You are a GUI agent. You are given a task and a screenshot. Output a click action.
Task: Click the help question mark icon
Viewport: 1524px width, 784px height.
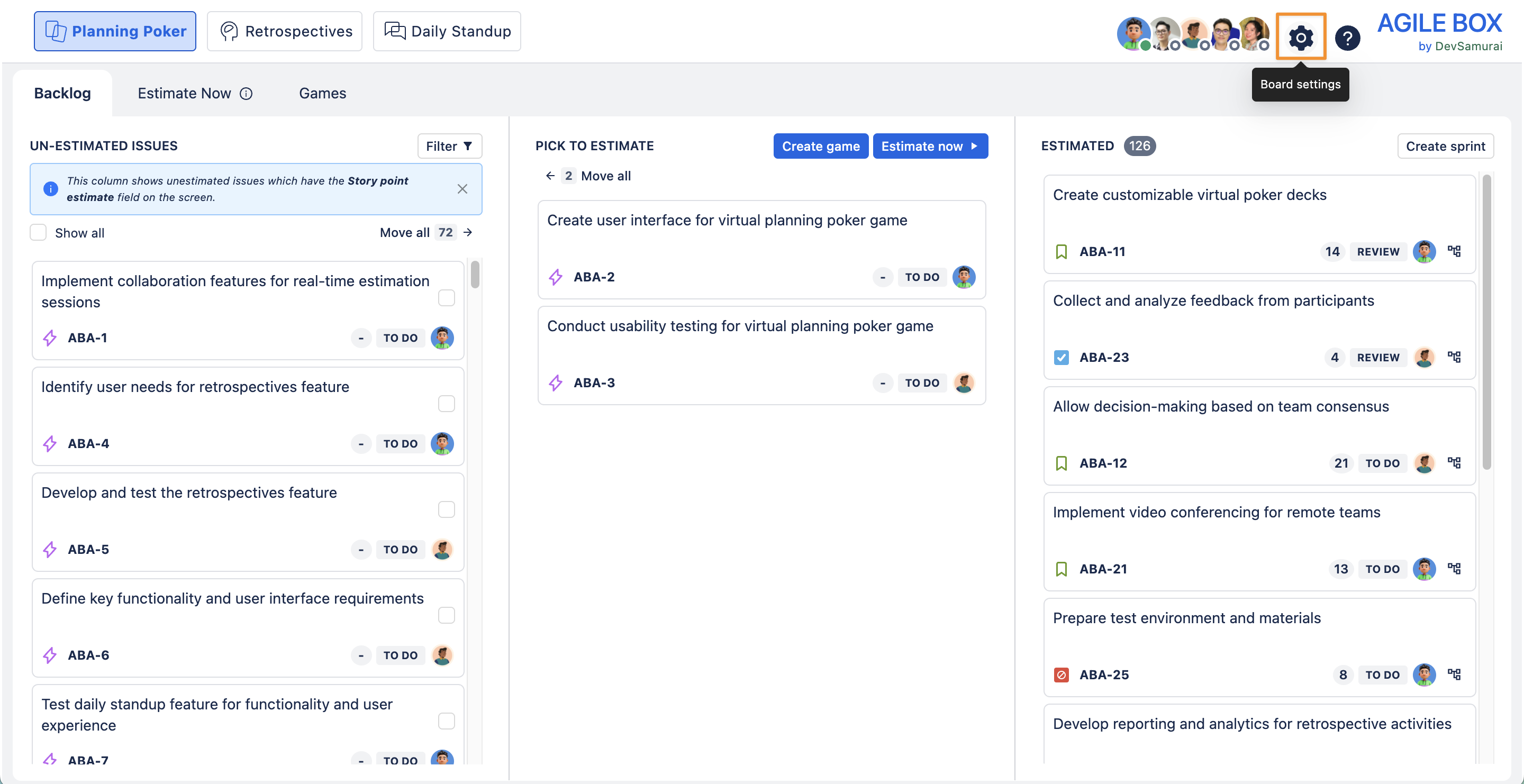[x=1347, y=39]
